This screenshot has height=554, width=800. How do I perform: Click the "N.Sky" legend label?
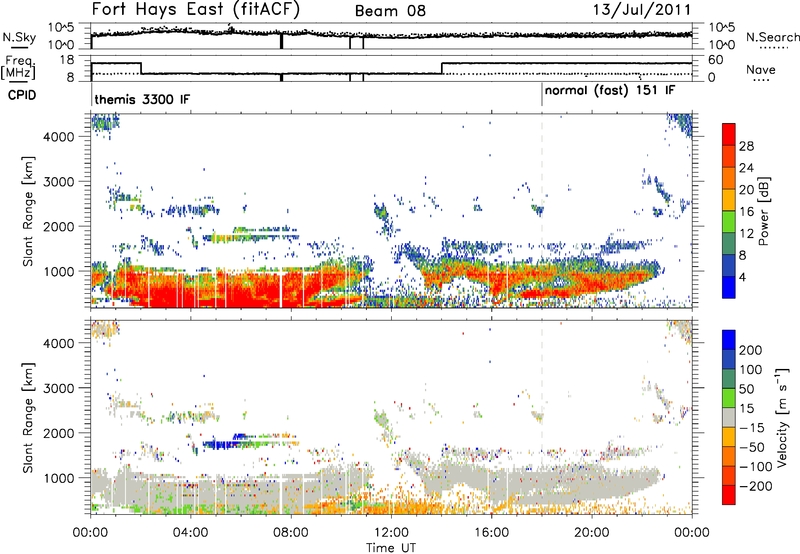point(19,37)
